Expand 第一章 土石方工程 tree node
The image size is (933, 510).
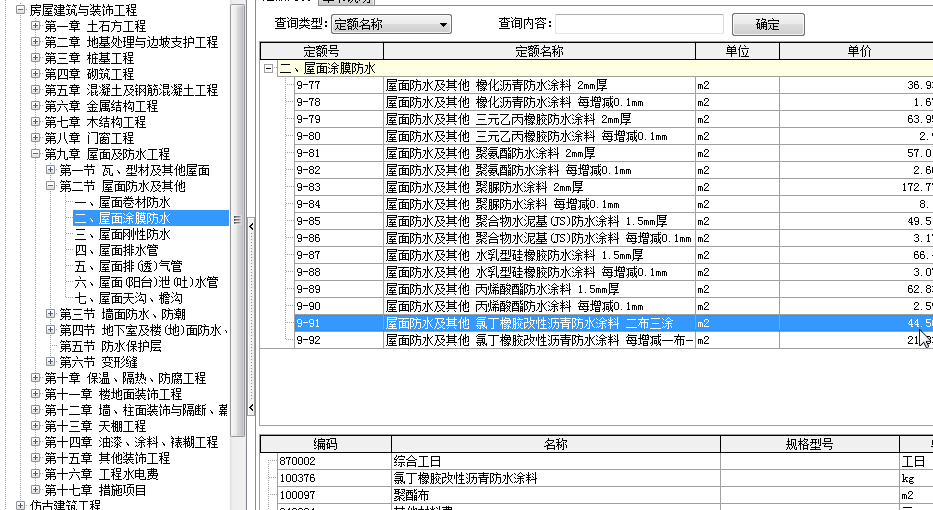click(x=35, y=26)
